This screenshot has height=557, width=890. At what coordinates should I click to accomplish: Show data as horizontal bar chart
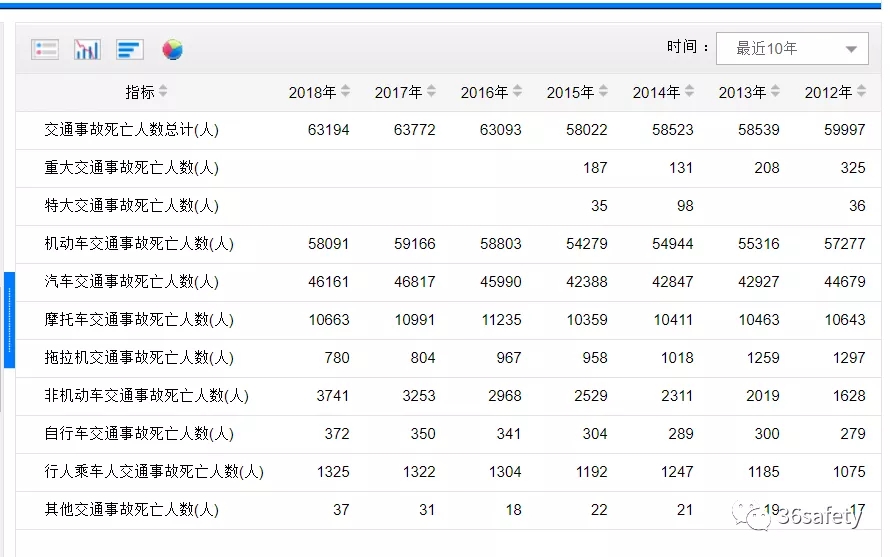coord(130,50)
